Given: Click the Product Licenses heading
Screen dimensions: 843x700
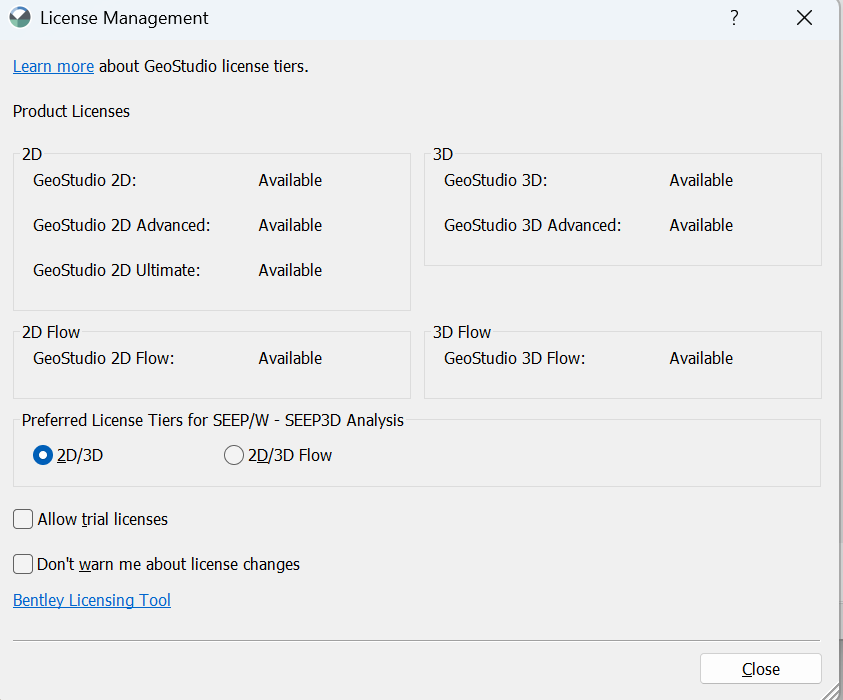Looking at the screenshot, I should [71, 111].
